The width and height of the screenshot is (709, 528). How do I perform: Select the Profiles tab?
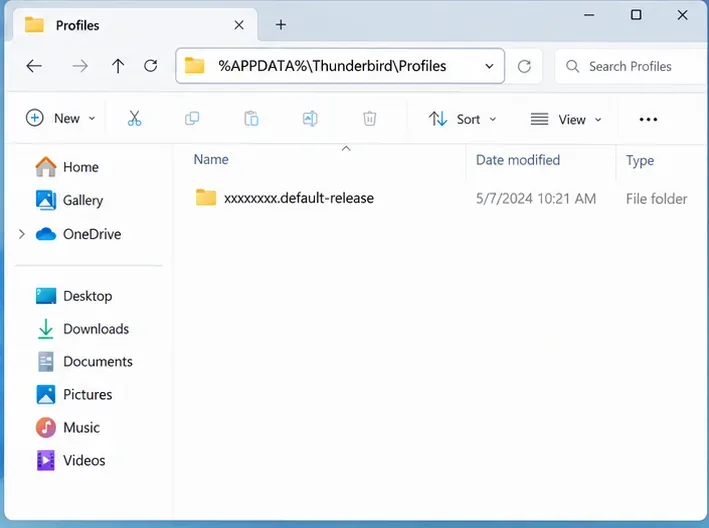click(134, 25)
